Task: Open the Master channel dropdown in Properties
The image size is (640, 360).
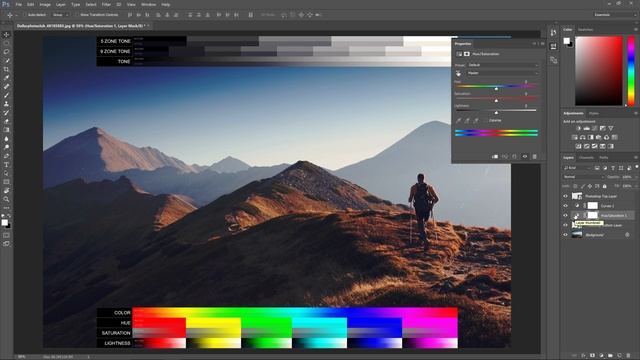Action: (x=503, y=73)
